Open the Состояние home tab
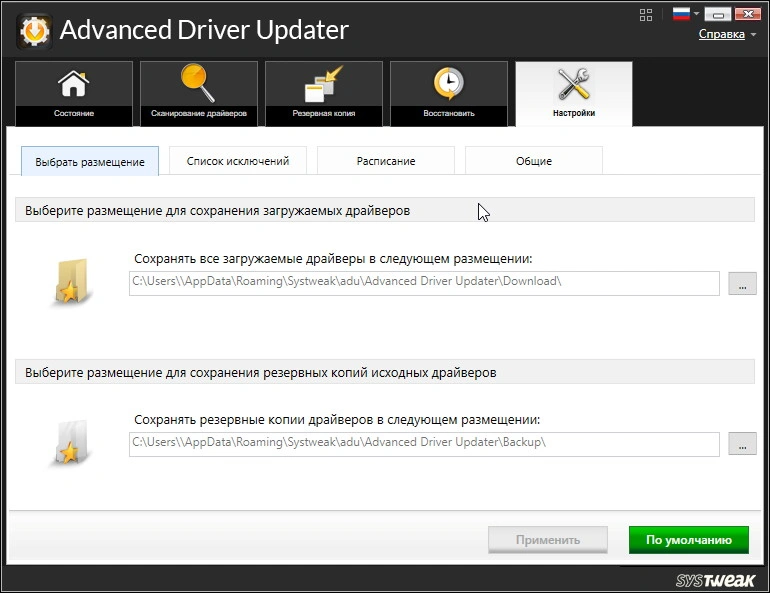This screenshot has width=770, height=593. coord(74,93)
